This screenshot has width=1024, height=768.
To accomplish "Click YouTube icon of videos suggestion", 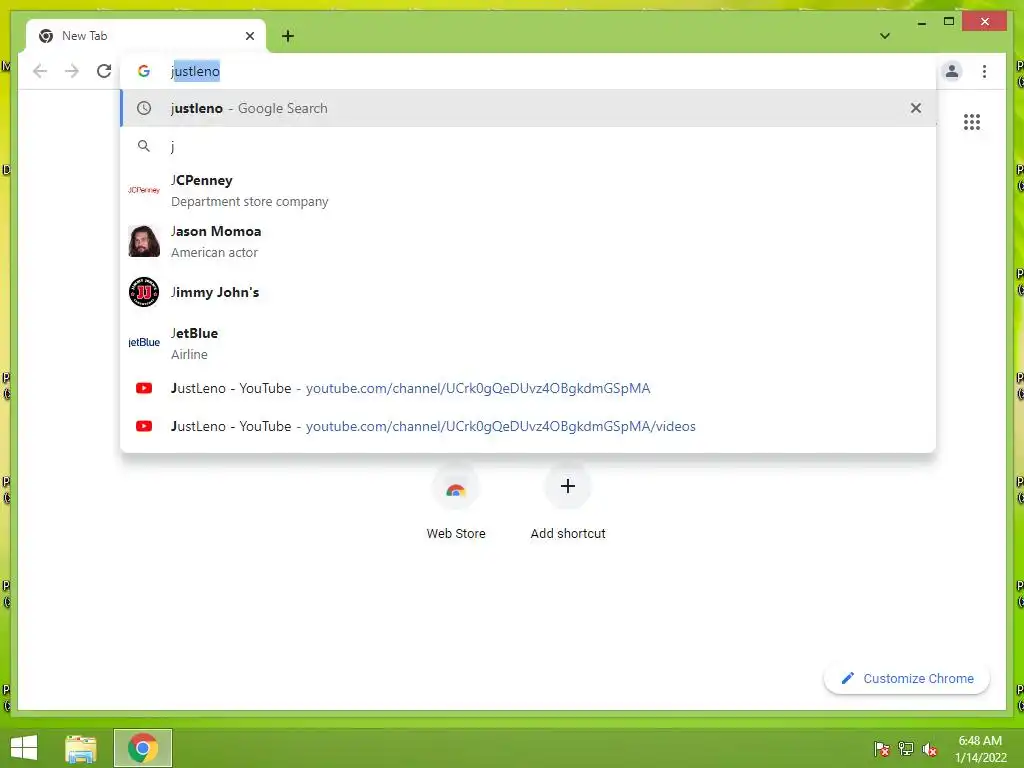I will 144,426.
